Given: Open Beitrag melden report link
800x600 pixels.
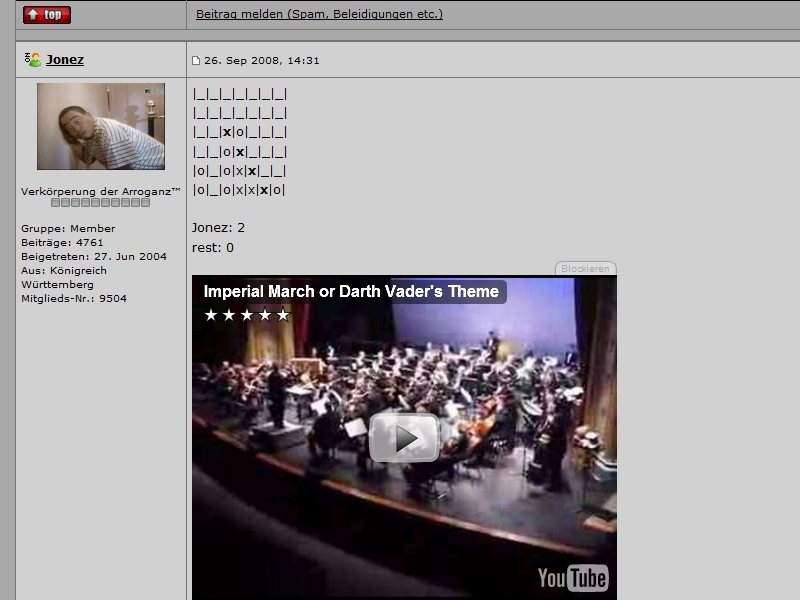Looking at the screenshot, I should [x=319, y=14].
